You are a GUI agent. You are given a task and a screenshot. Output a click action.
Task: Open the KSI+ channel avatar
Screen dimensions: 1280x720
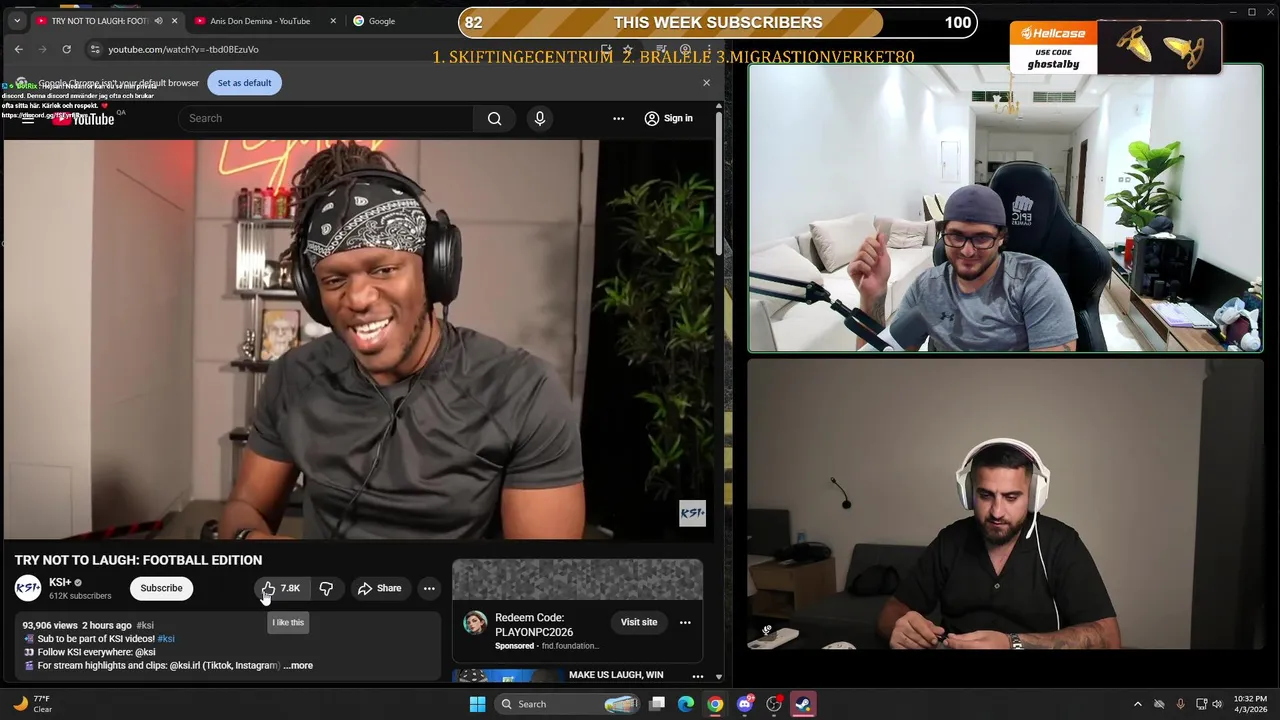(x=28, y=588)
